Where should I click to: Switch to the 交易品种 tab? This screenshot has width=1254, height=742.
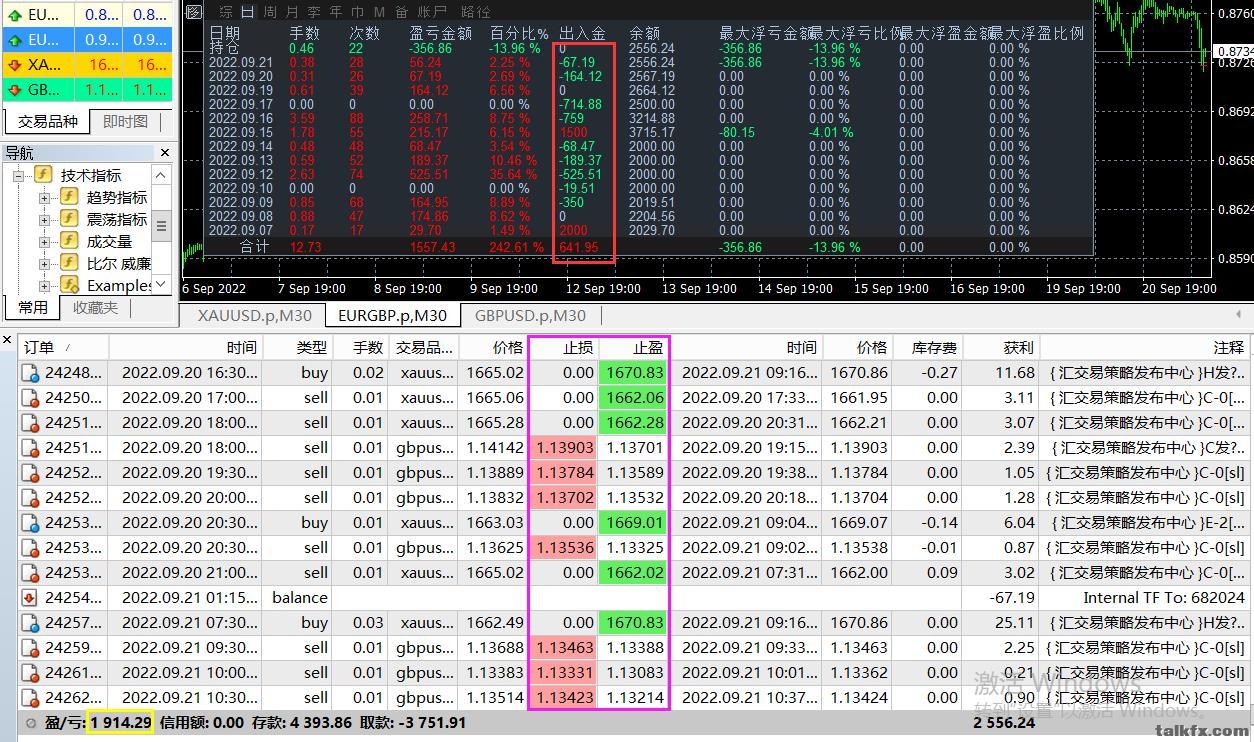point(47,122)
